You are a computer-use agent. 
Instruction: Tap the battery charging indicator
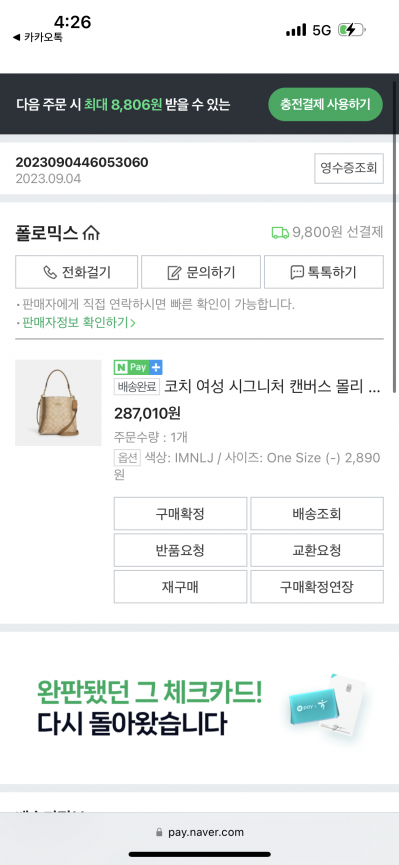click(x=352, y=30)
